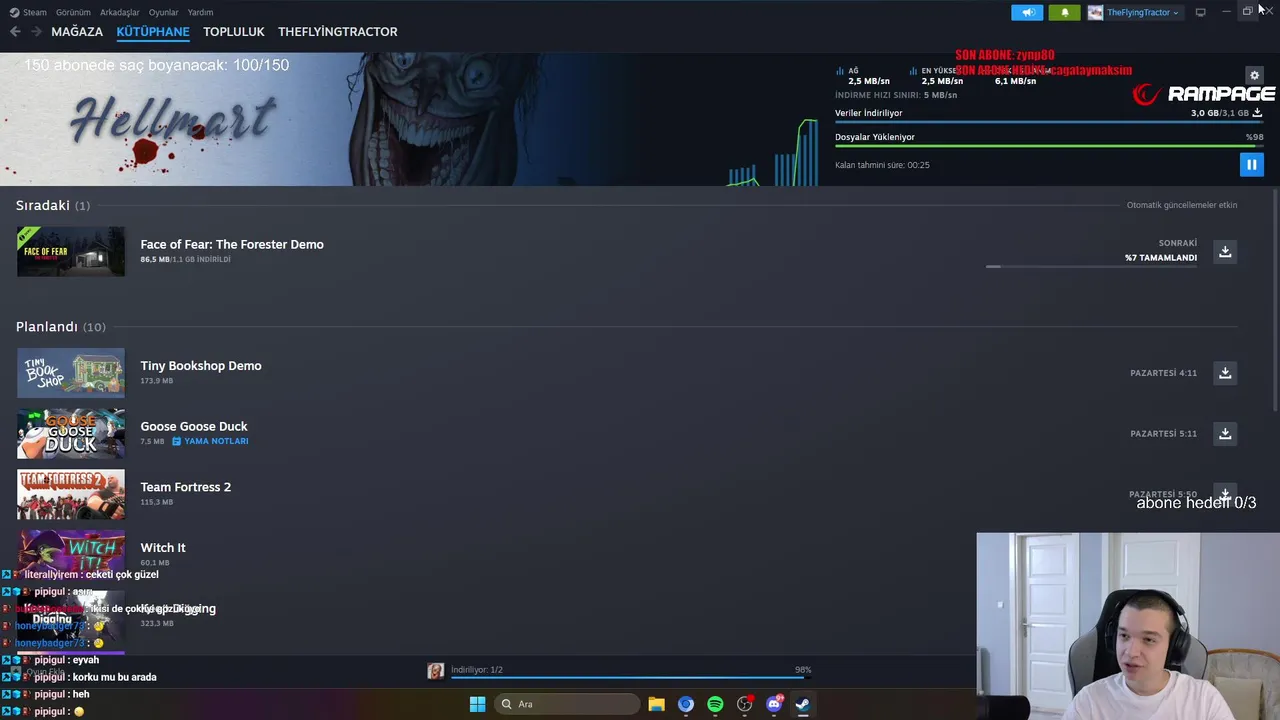Open the Oyunlar menu
Viewport: 1280px width, 720px height.
click(x=163, y=12)
